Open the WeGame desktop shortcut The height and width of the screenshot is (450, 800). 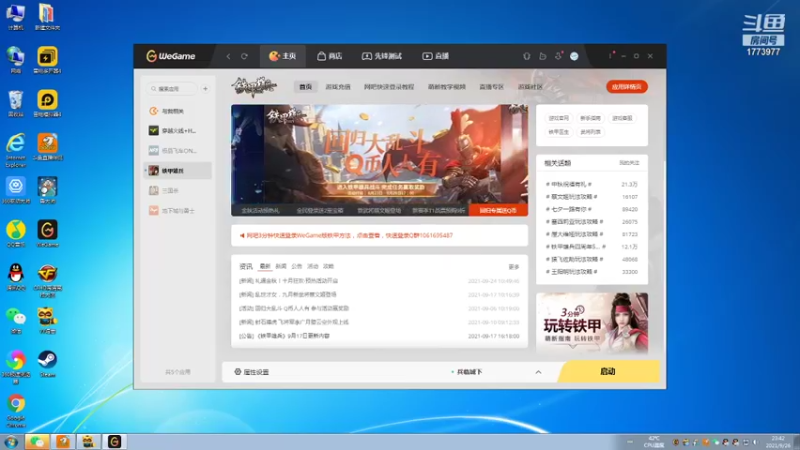[47, 234]
